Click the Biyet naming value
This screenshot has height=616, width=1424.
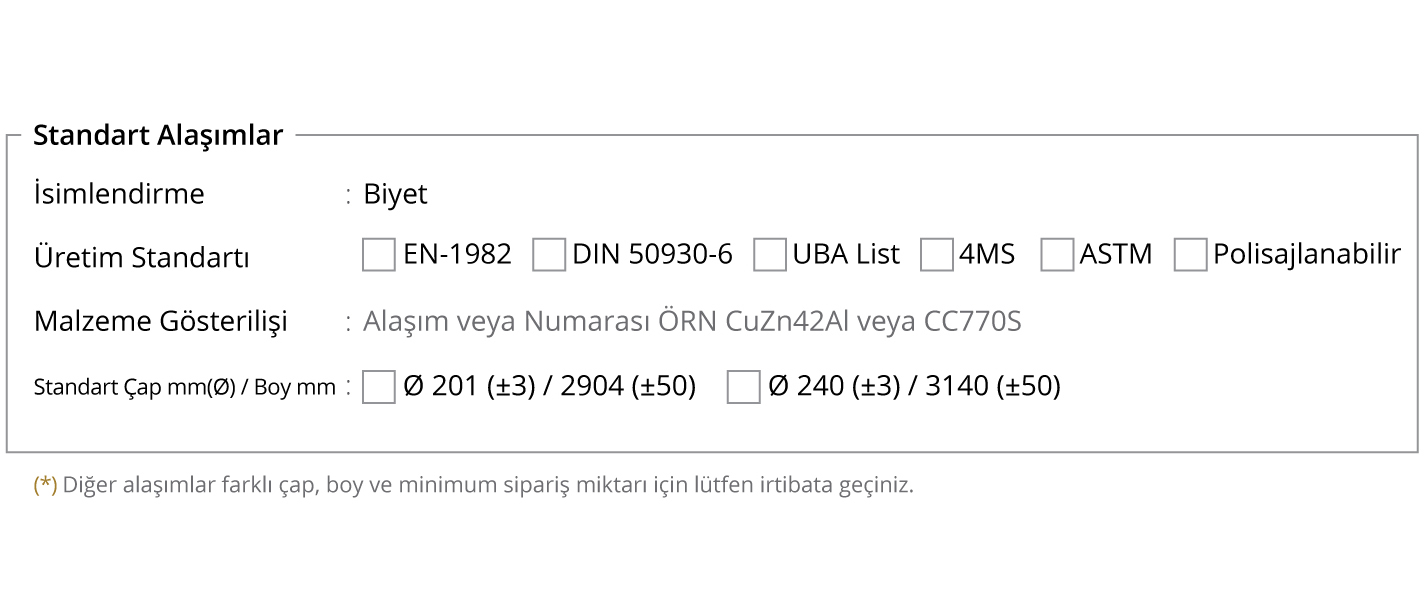click(395, 194)
